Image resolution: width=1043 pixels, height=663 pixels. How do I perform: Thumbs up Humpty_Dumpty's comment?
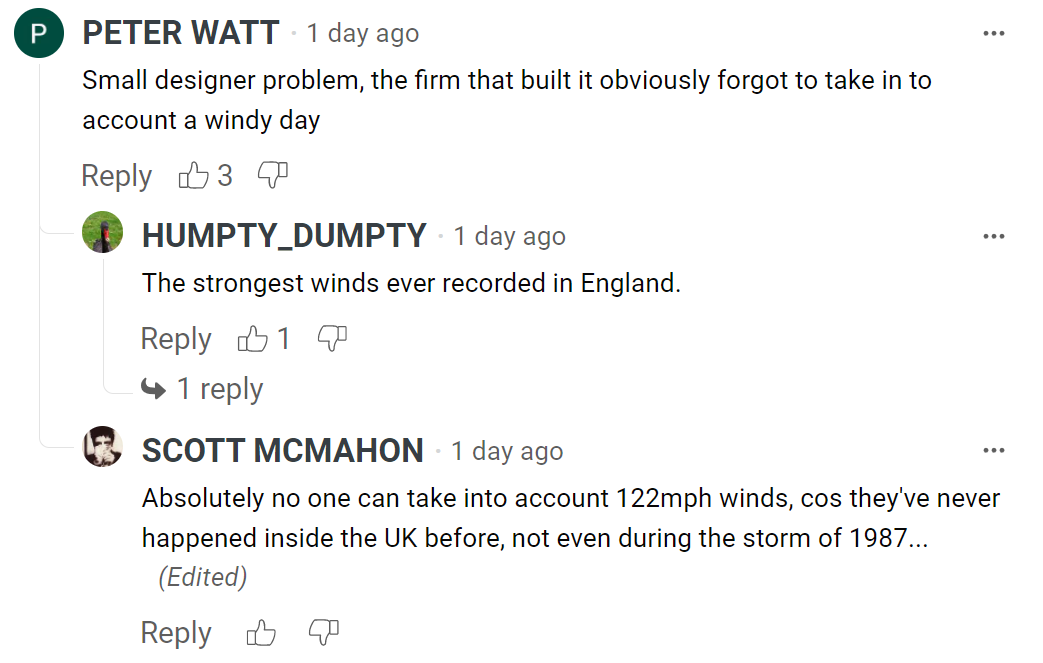(x=252, y=339)
